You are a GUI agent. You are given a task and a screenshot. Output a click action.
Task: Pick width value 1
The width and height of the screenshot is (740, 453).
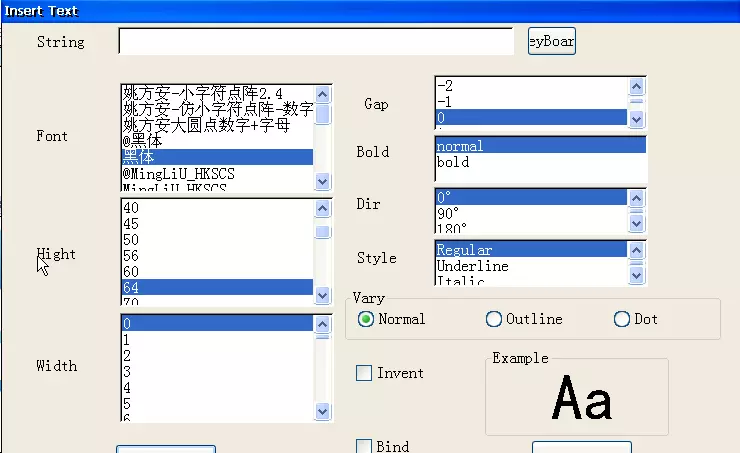click(217, 340)
